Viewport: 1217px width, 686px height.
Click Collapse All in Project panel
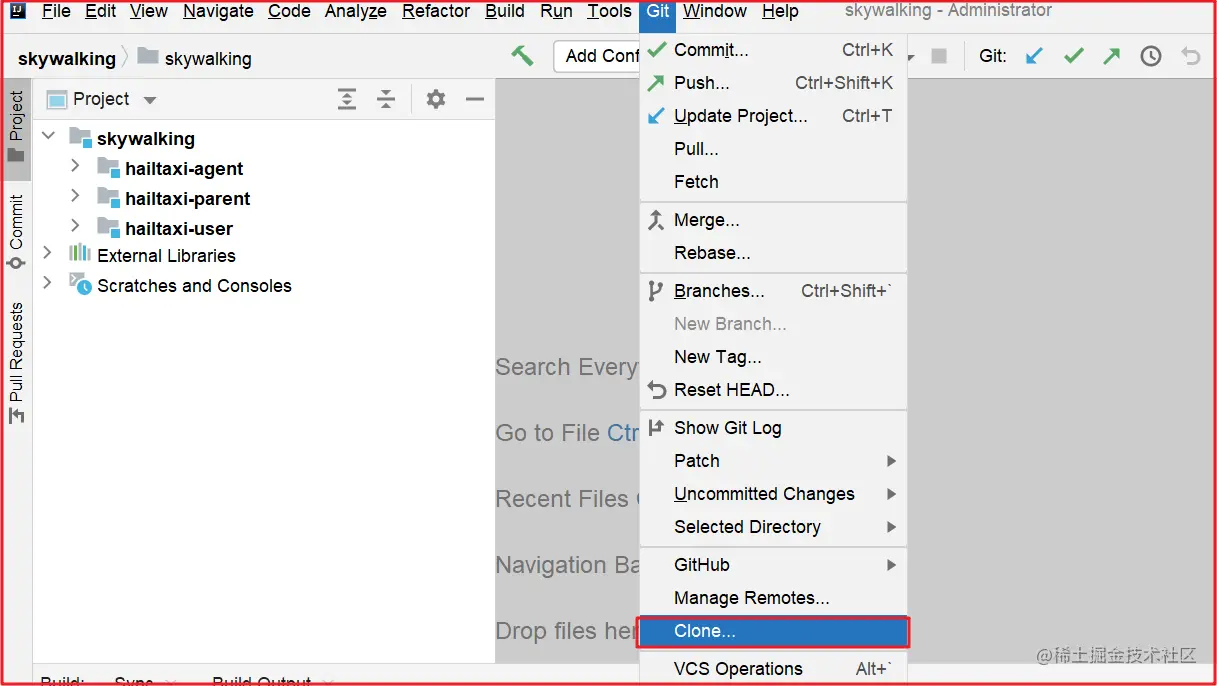click(386, 99)
